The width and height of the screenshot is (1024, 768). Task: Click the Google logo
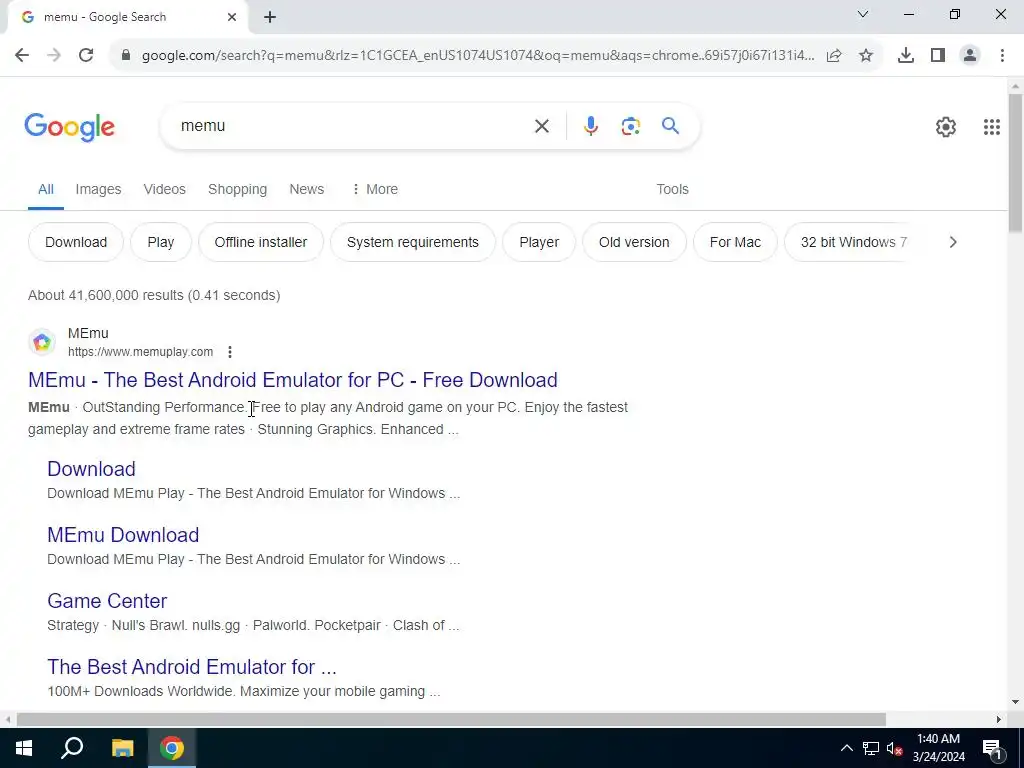69,127
